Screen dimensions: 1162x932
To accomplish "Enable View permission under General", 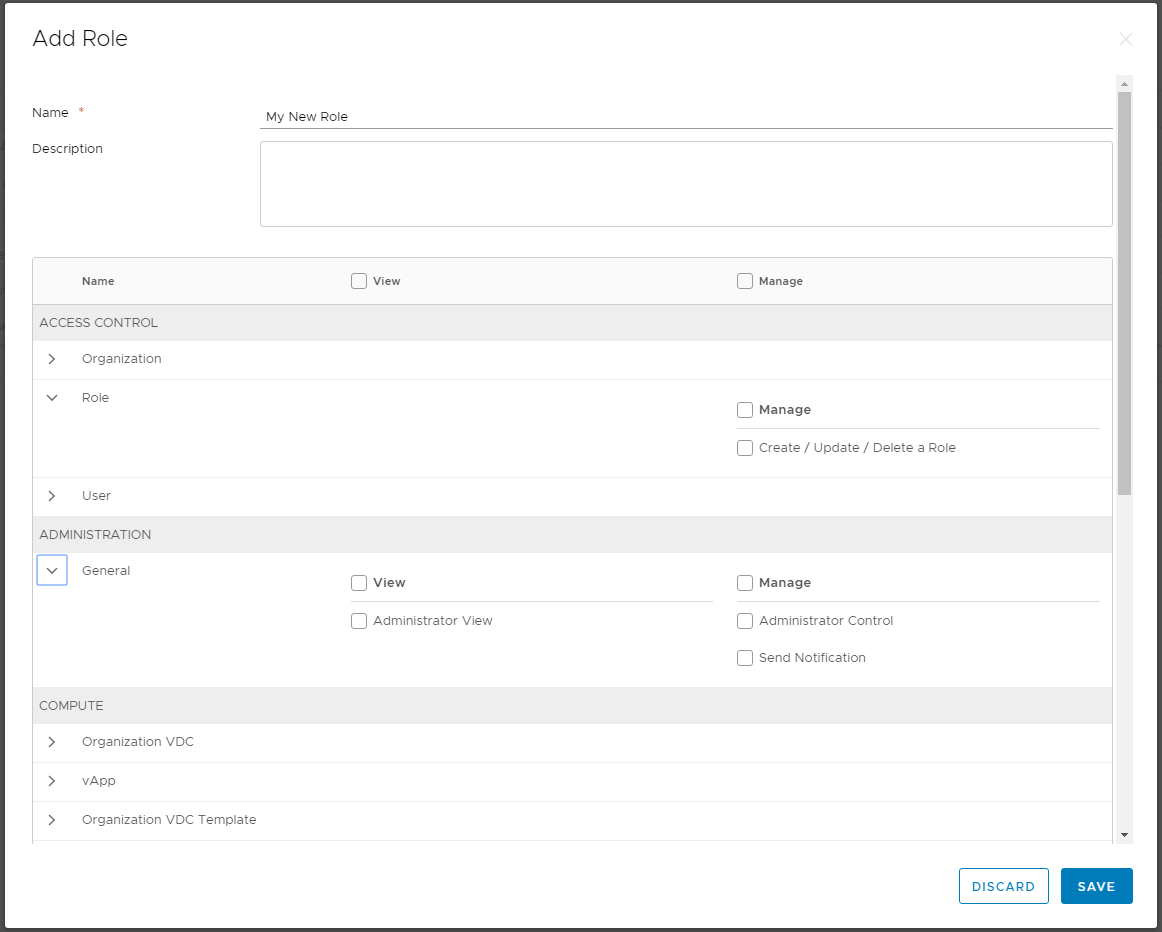I will (359, 582).
